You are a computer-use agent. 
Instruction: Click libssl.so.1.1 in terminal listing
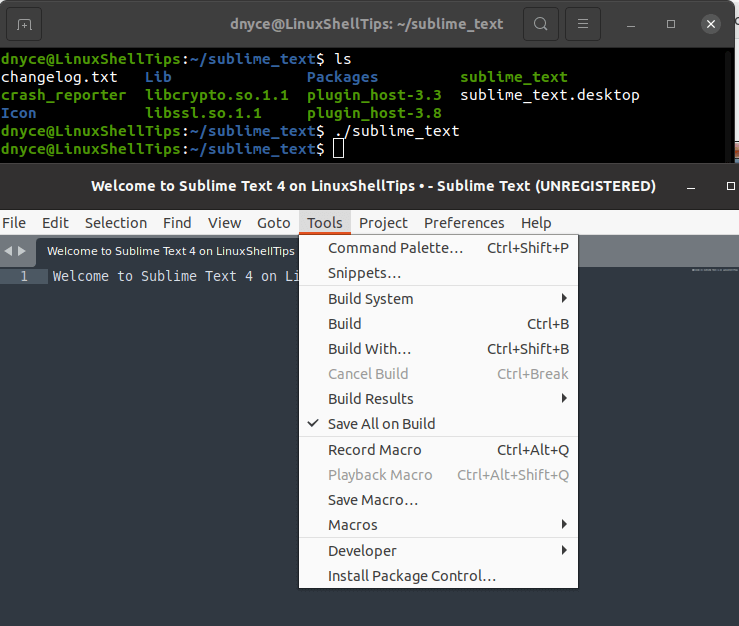tap(203, 113)
